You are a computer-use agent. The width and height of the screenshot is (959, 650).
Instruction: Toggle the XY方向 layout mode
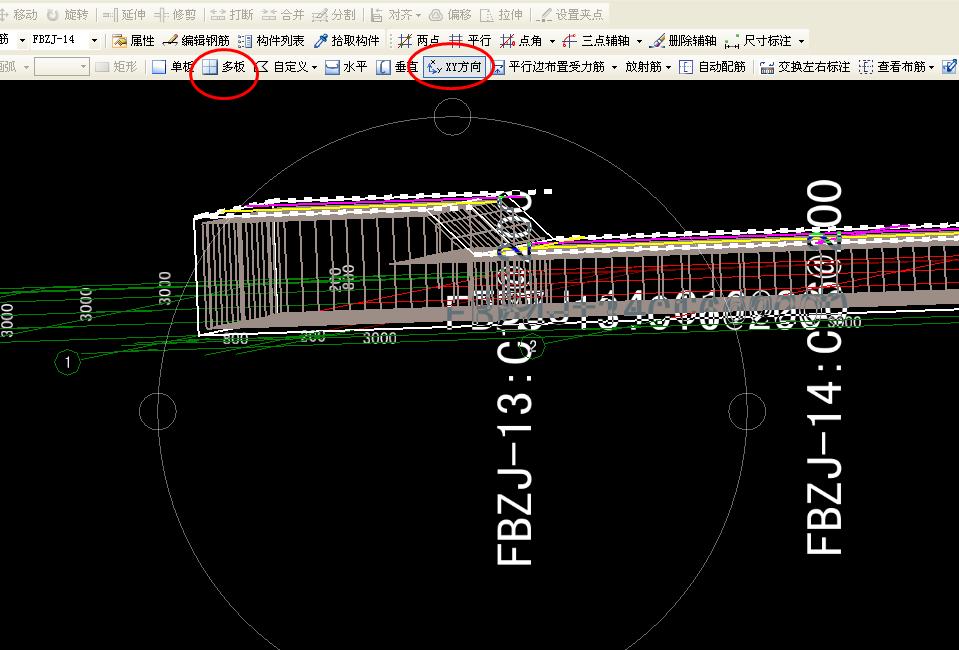[x=454, y=67]
